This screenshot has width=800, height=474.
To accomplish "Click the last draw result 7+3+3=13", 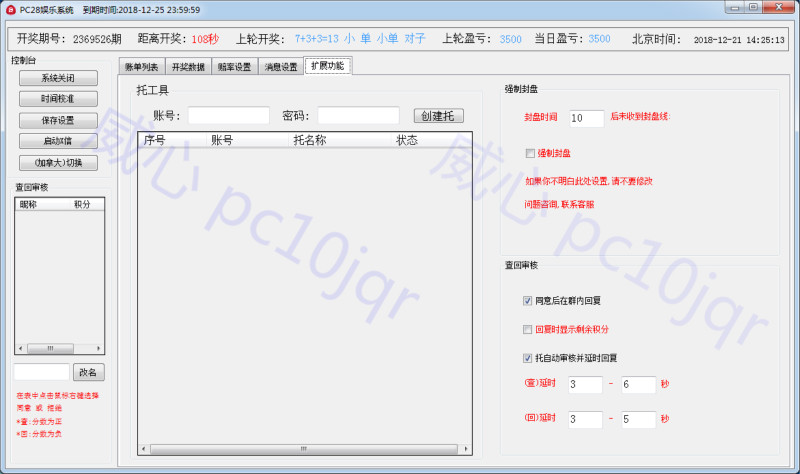I will click(x=316, y=39).
